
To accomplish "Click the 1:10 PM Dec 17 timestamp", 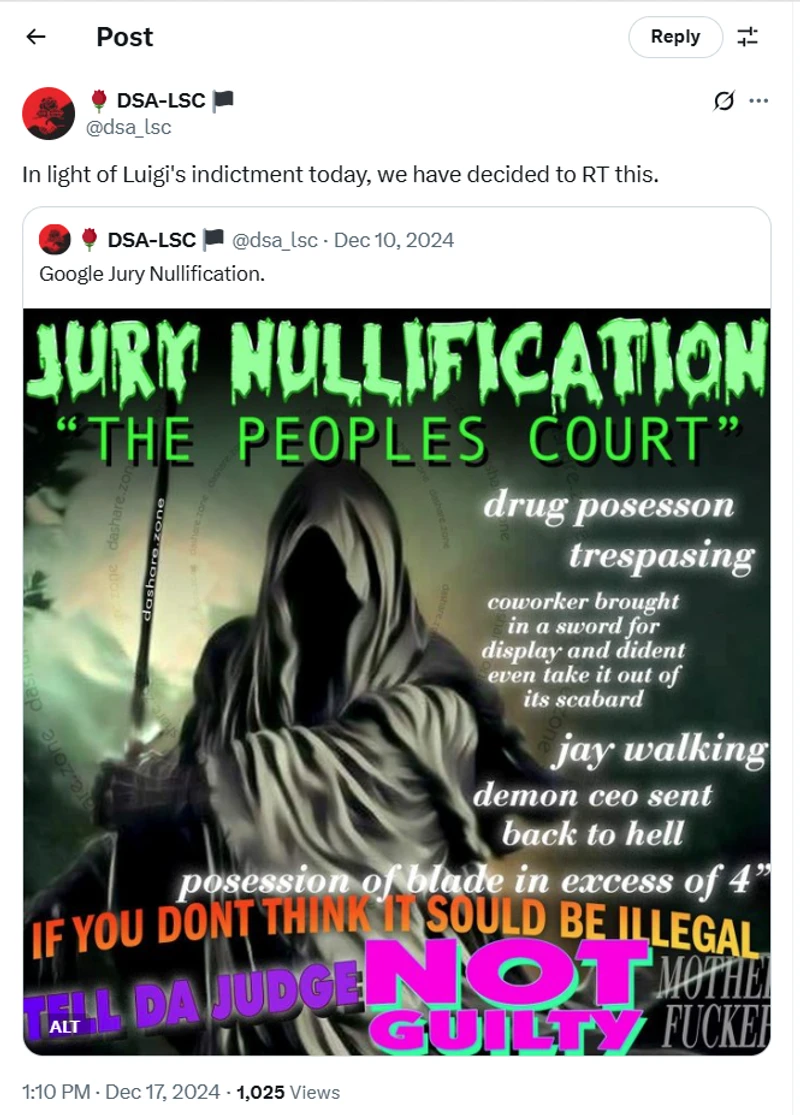I will (x=121, y=1092).
